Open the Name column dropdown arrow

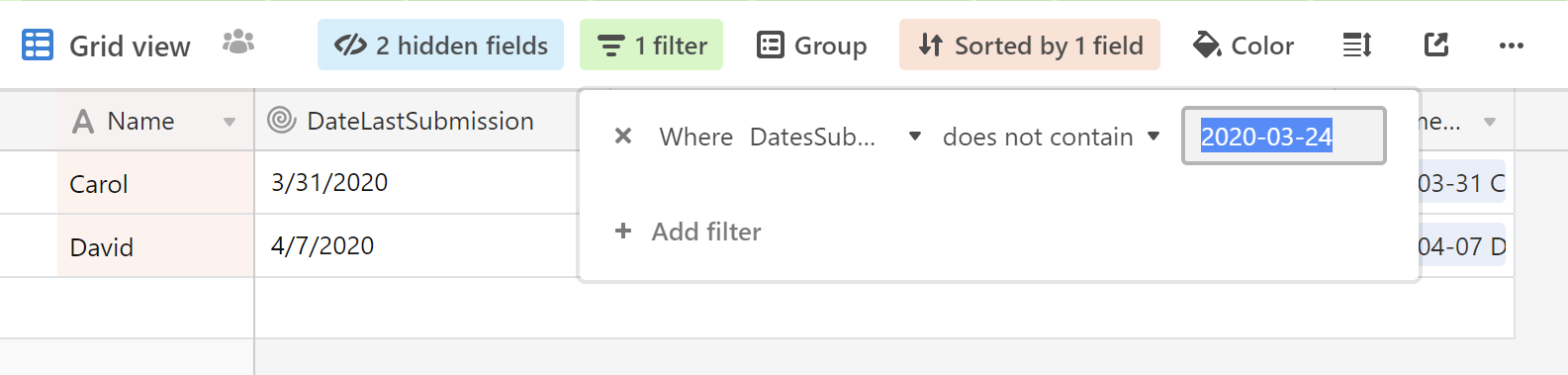pyautogui.click(x=230, y=122)
